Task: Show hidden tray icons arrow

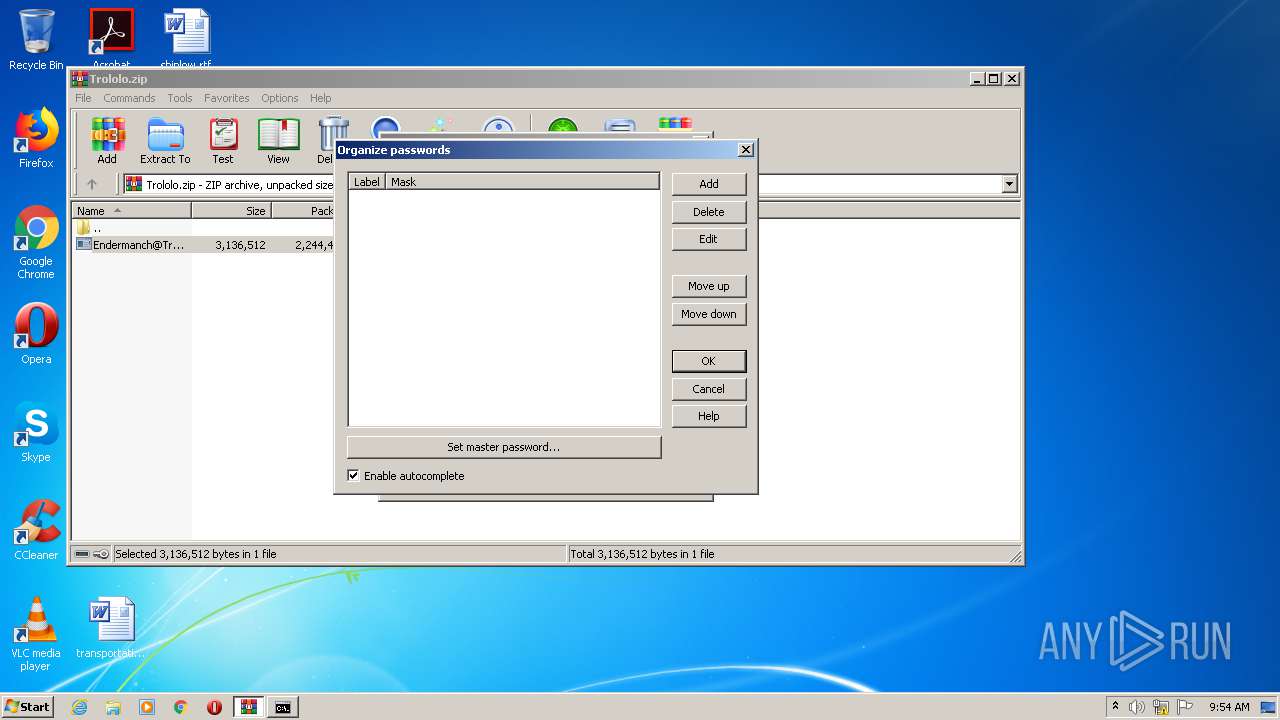Action: (x=1115, y=706)
